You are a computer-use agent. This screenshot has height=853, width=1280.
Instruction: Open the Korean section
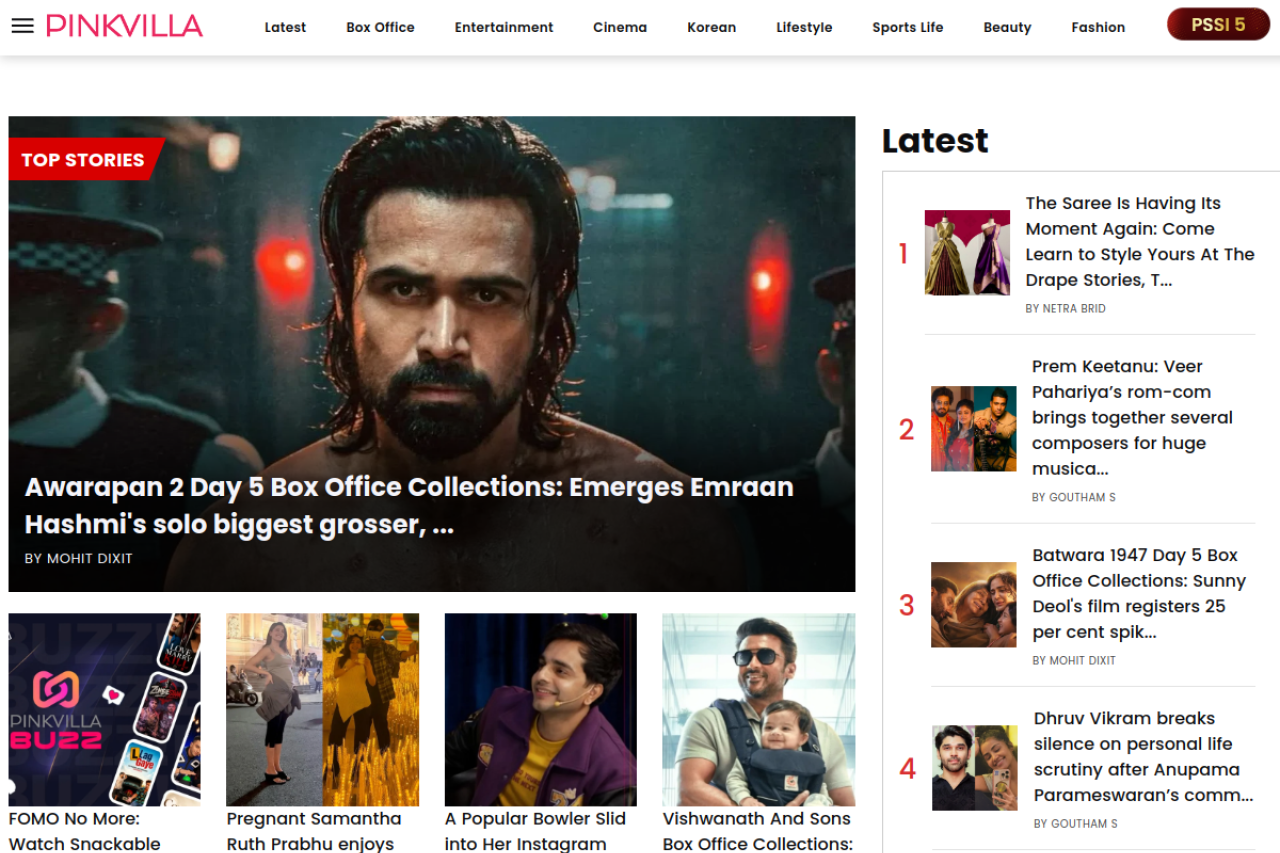[x=711, y=27]
